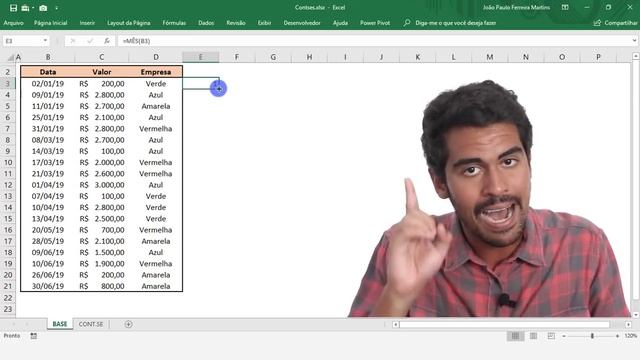Click the macro recording icon in status bar
Viewport: 640px width, 360px height.
pyautogui.click(x=33, y=336)
